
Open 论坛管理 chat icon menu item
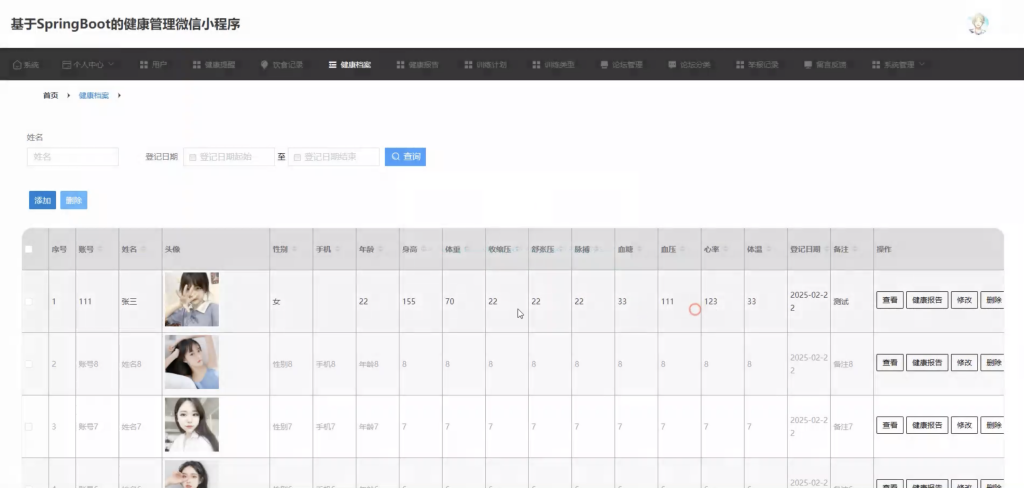[x=622, y=65]
